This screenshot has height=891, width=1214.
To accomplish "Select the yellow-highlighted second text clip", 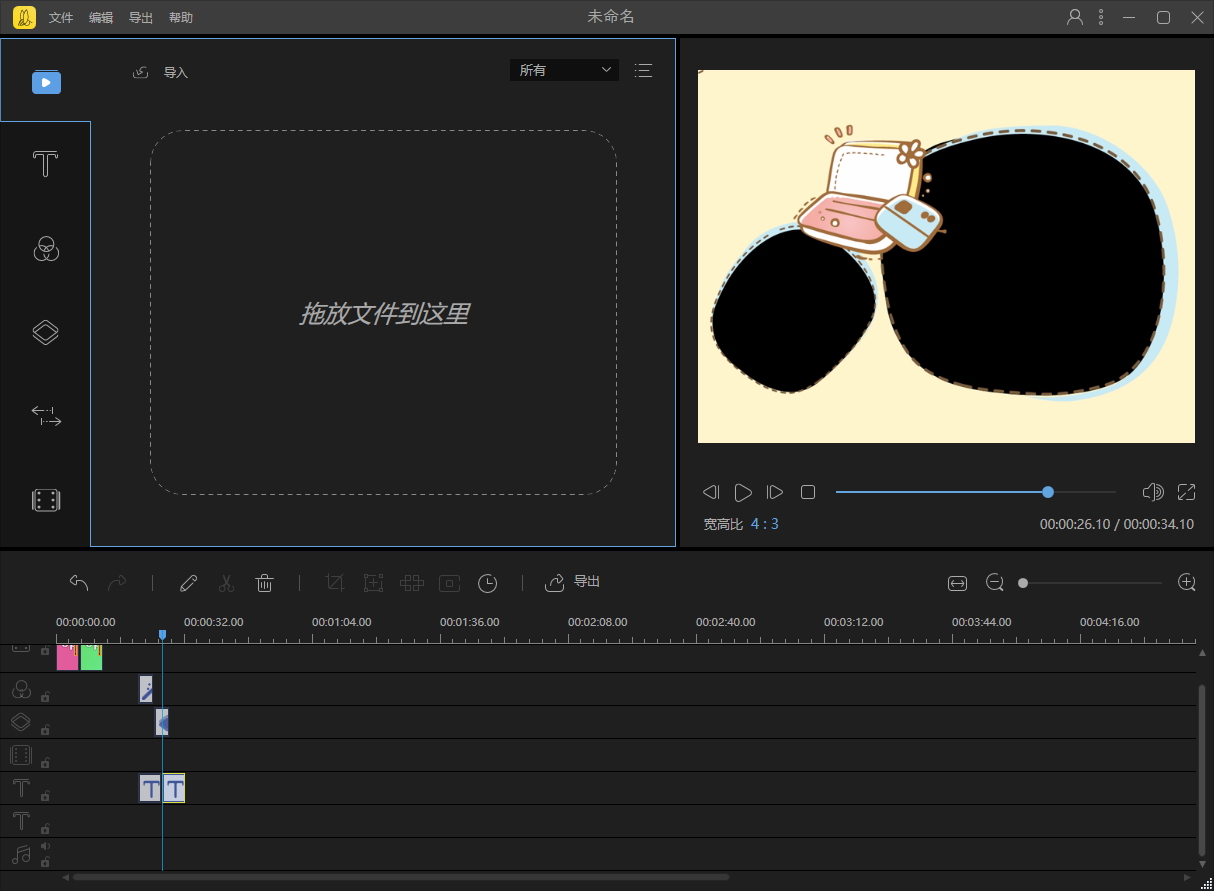I will (174, 788).
